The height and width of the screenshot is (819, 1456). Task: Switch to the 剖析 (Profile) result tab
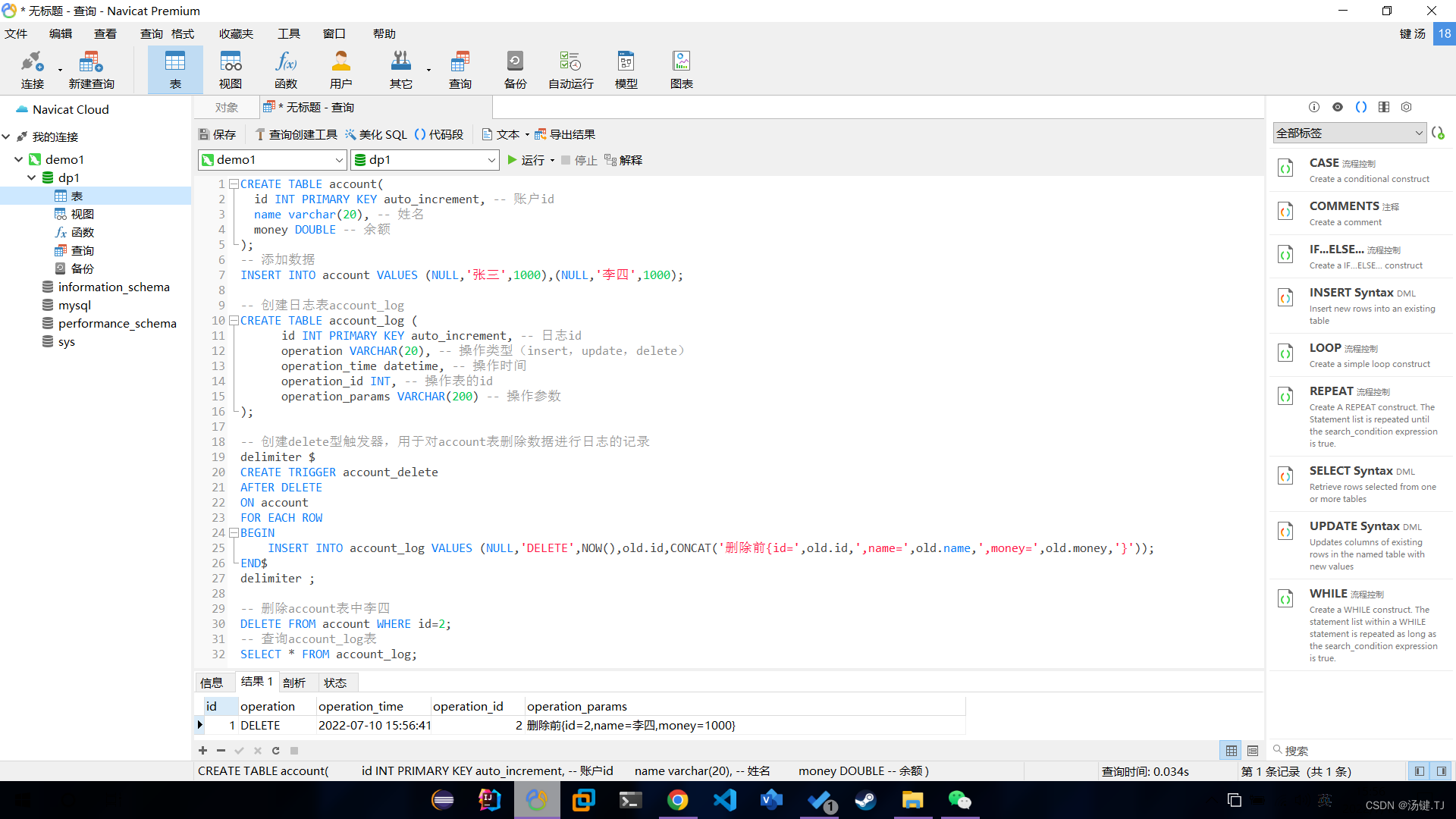[294, 682]
